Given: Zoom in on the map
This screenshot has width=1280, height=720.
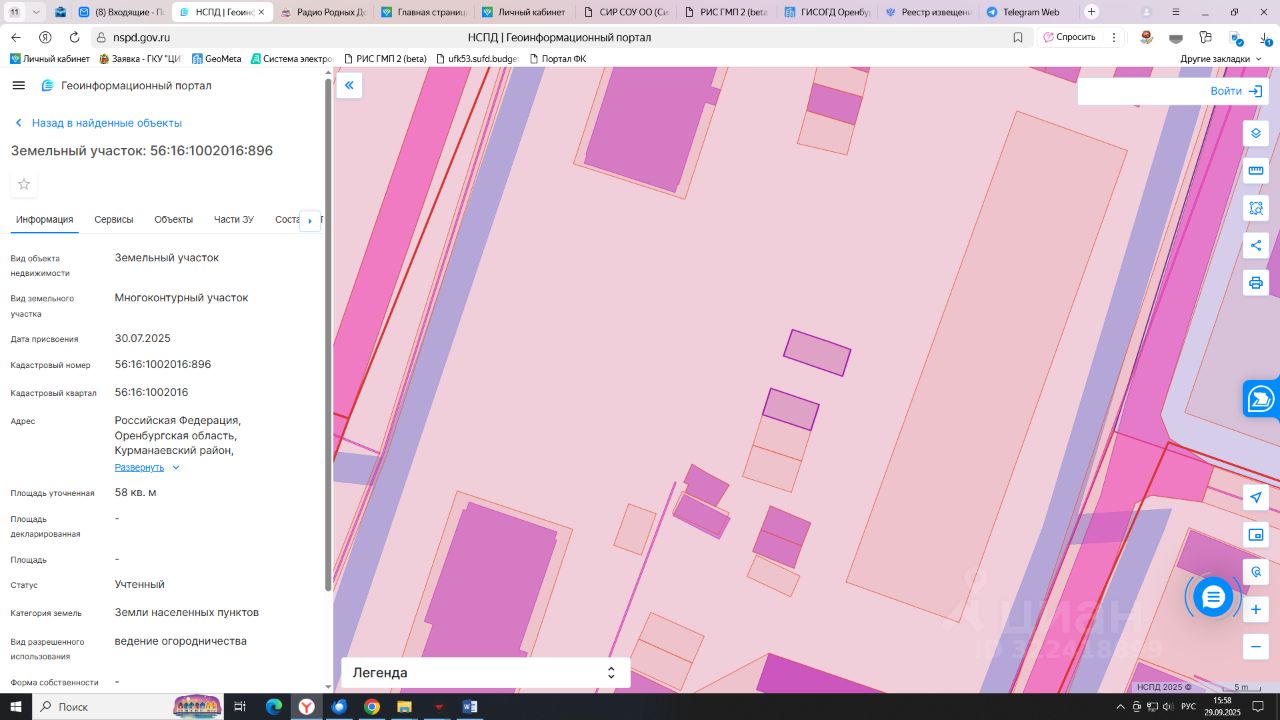Looking at the screenshot, I should (1256, 609).
